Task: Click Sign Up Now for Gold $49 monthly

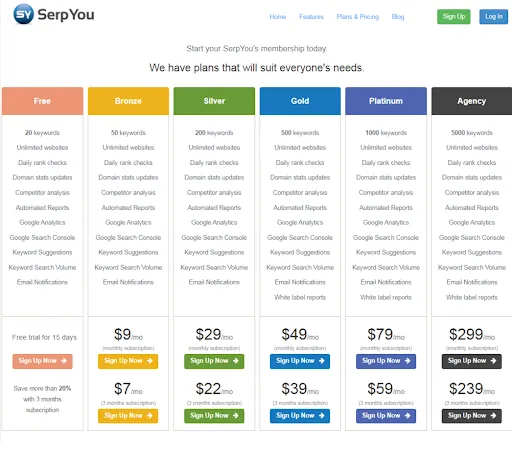Action: (x=300, y=361)
